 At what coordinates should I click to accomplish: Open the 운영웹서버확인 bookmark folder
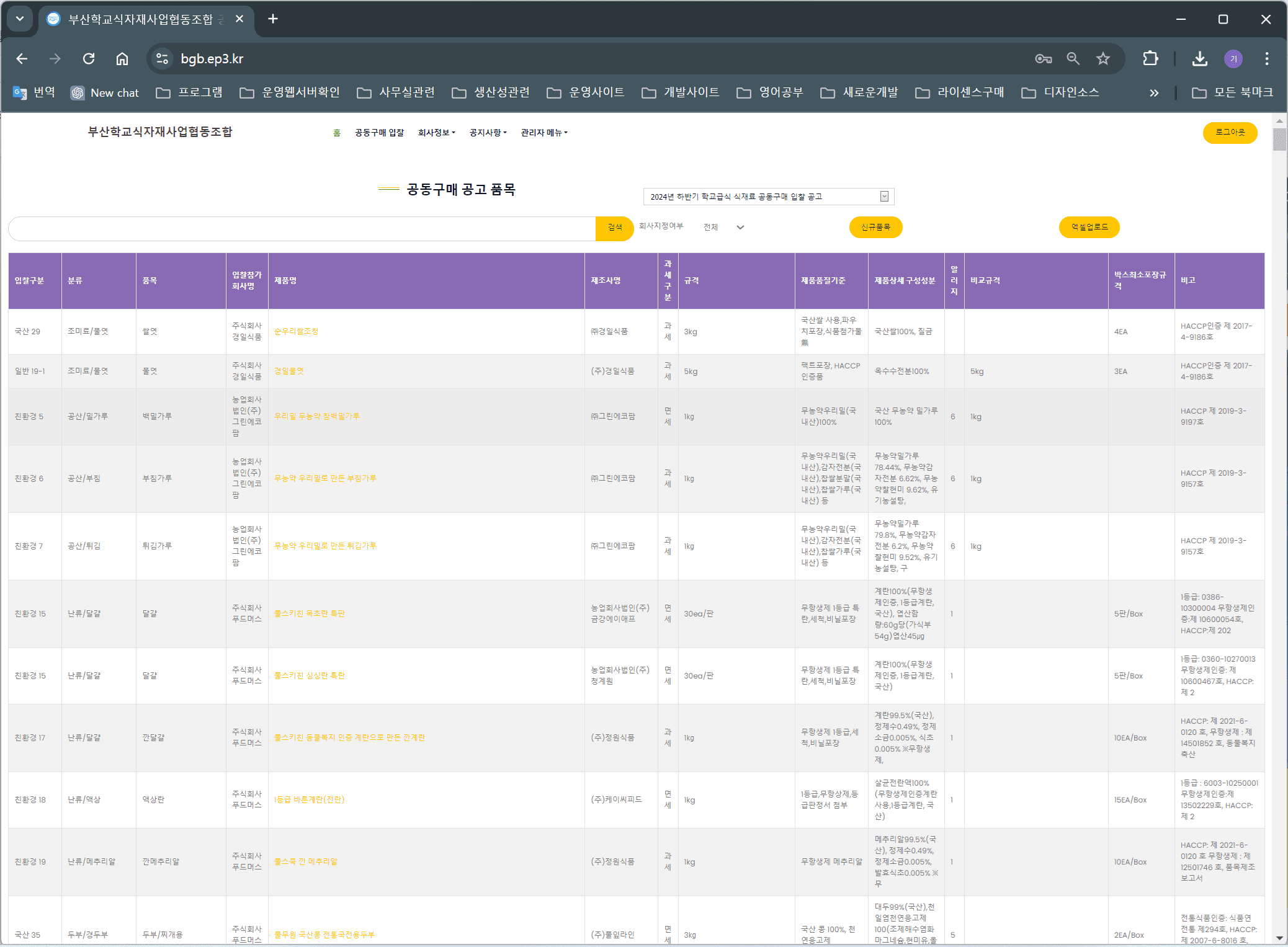[x=290, y=92]
